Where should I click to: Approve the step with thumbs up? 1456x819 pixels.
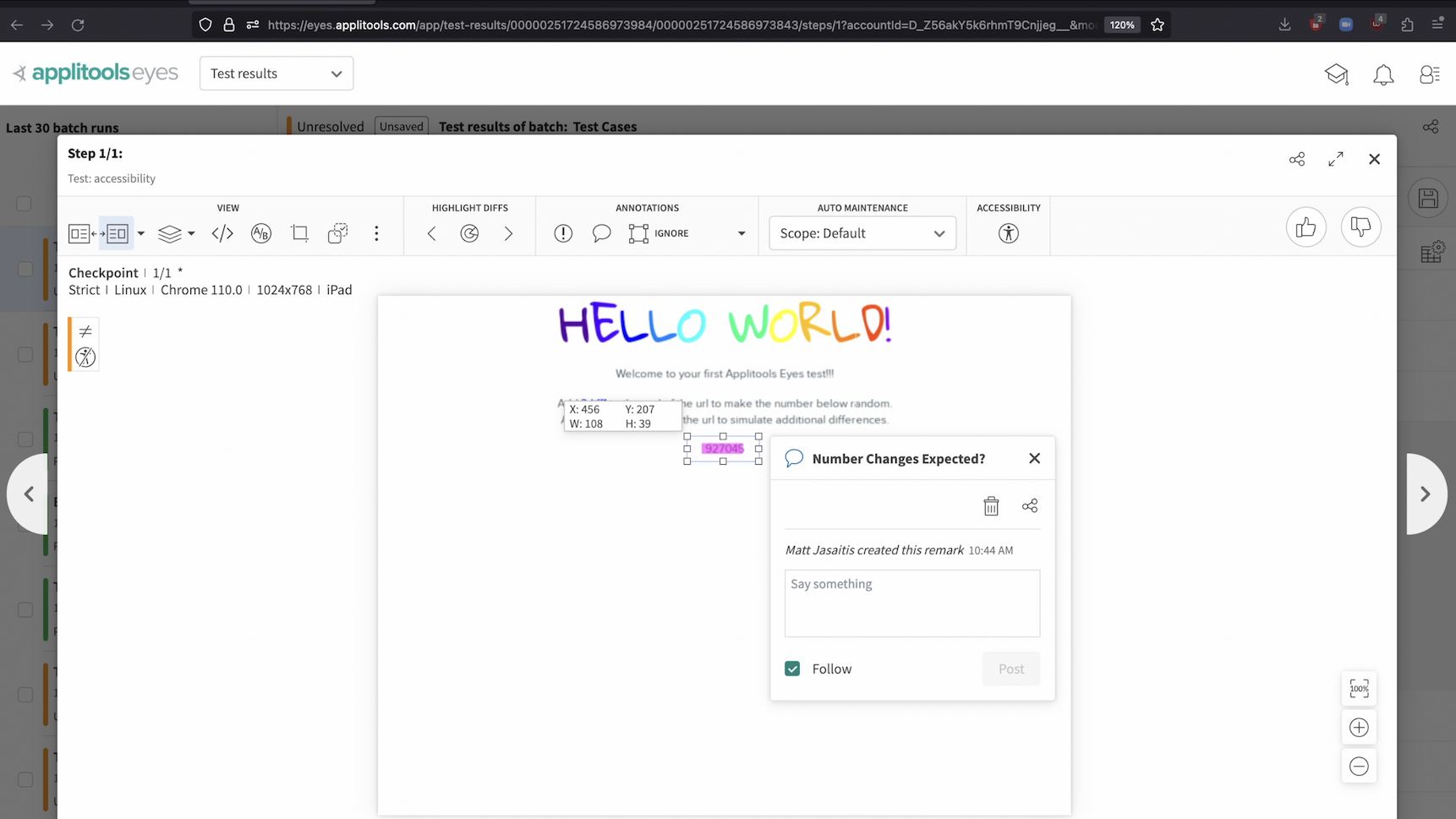click(x=1306, y=227)
